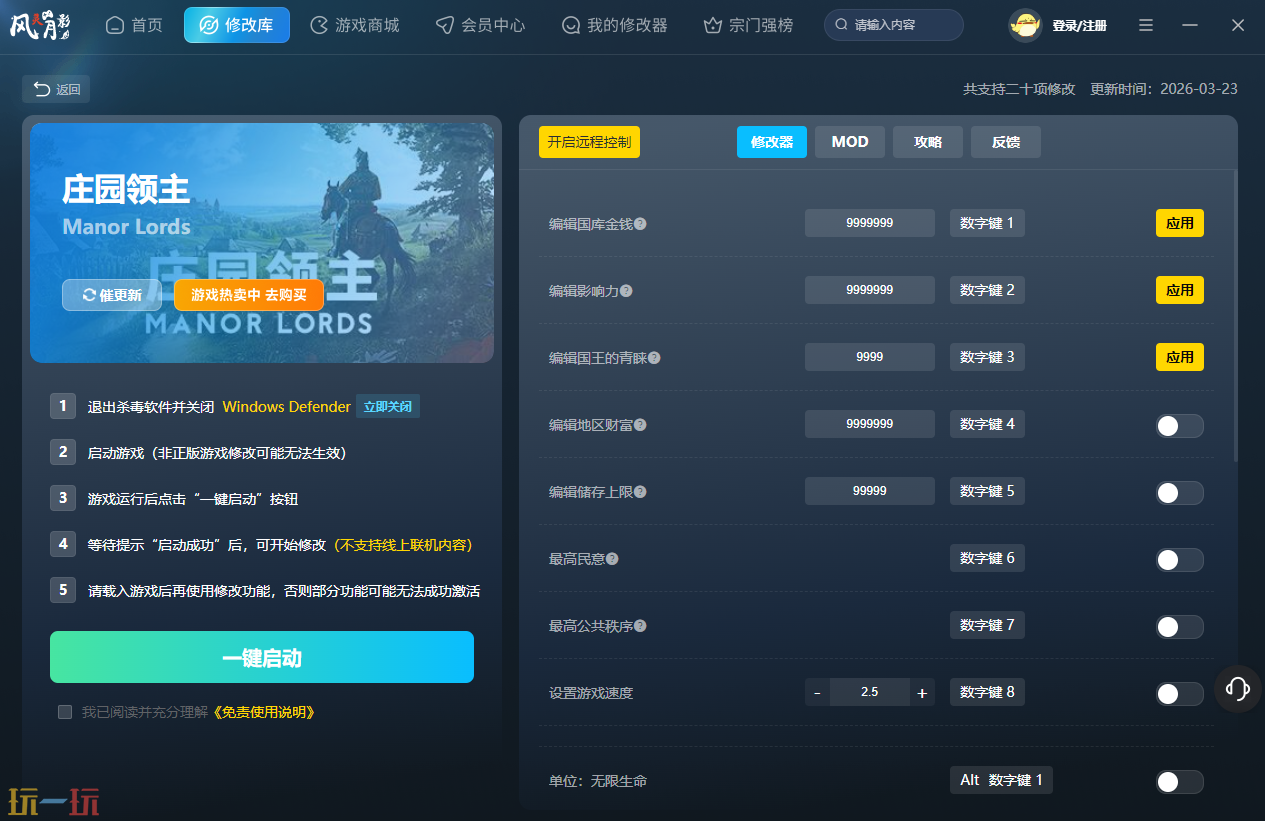This screenshot has width=1265, height=821.
Task: Click the 催更新 button
Action: 112,295
